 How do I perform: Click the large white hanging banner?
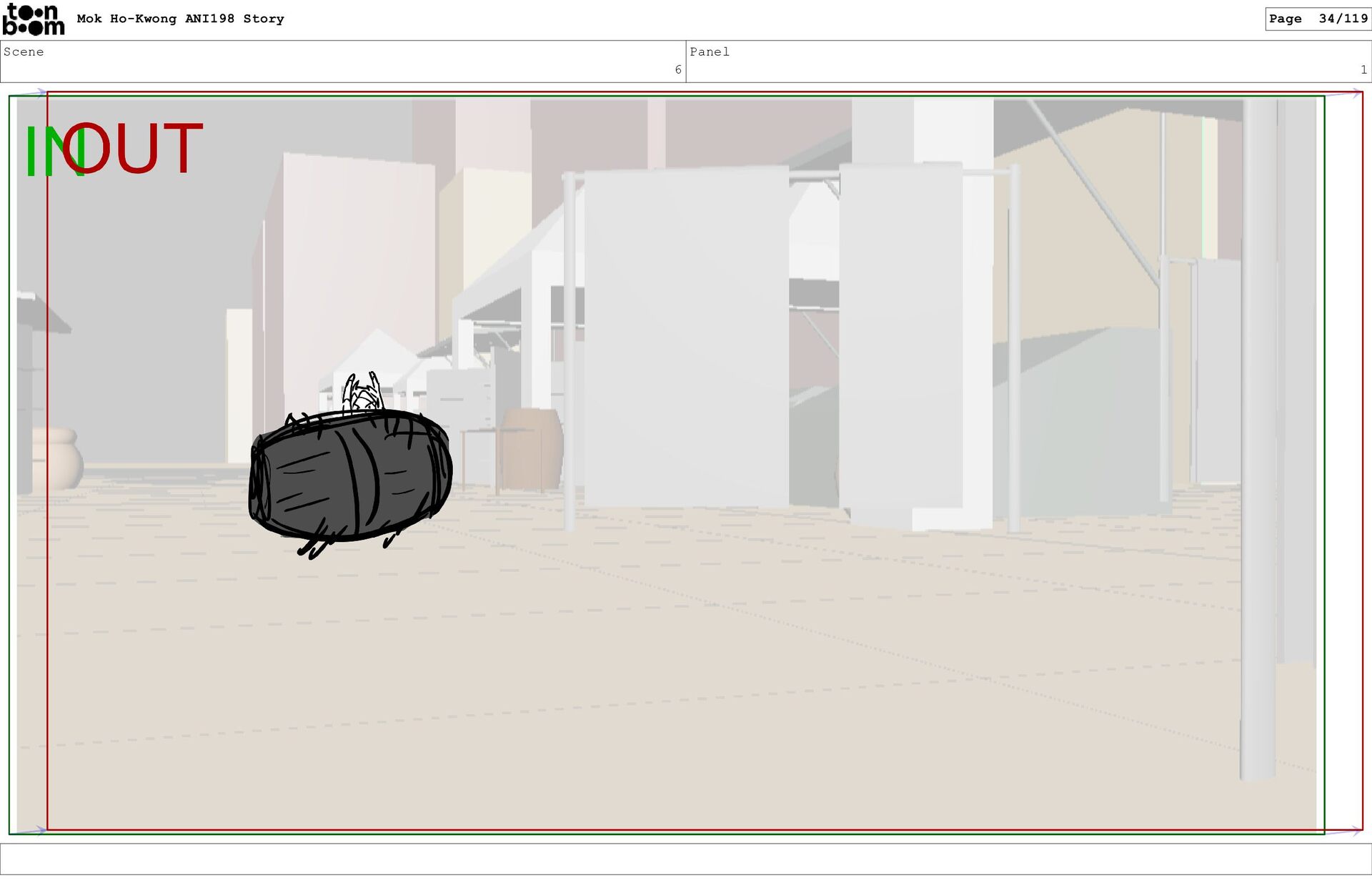[686, 336]
